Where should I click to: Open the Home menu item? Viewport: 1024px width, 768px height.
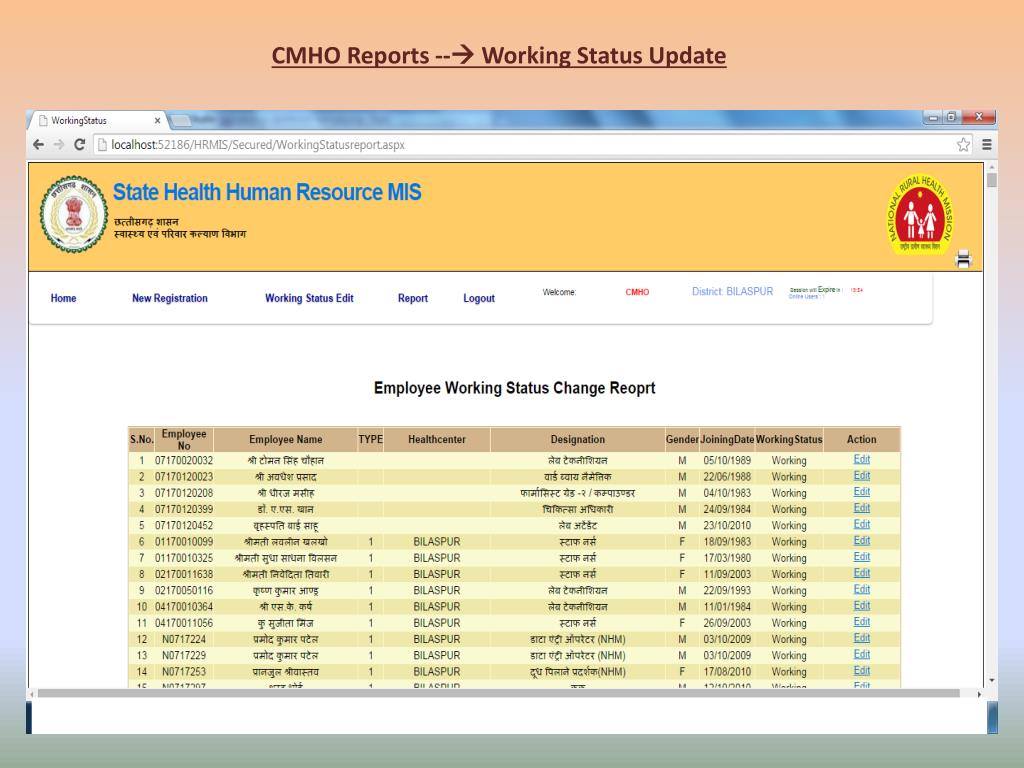click(x=63, y=298)
